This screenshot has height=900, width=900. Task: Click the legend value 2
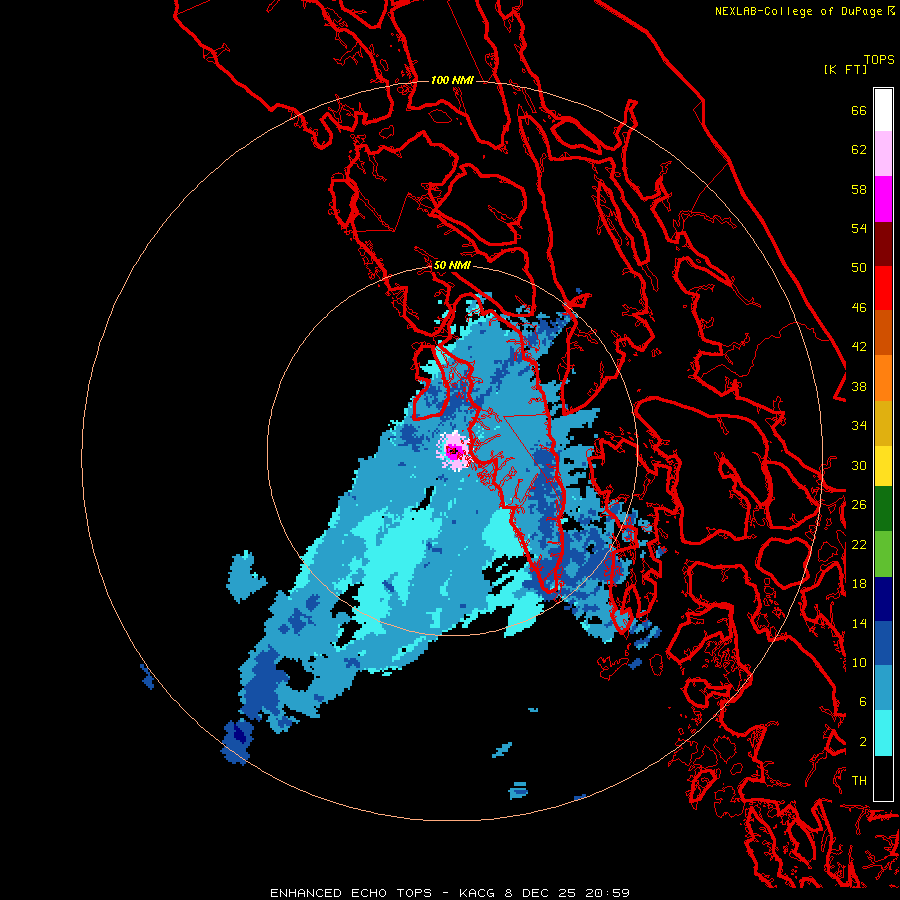pos(862,742)
